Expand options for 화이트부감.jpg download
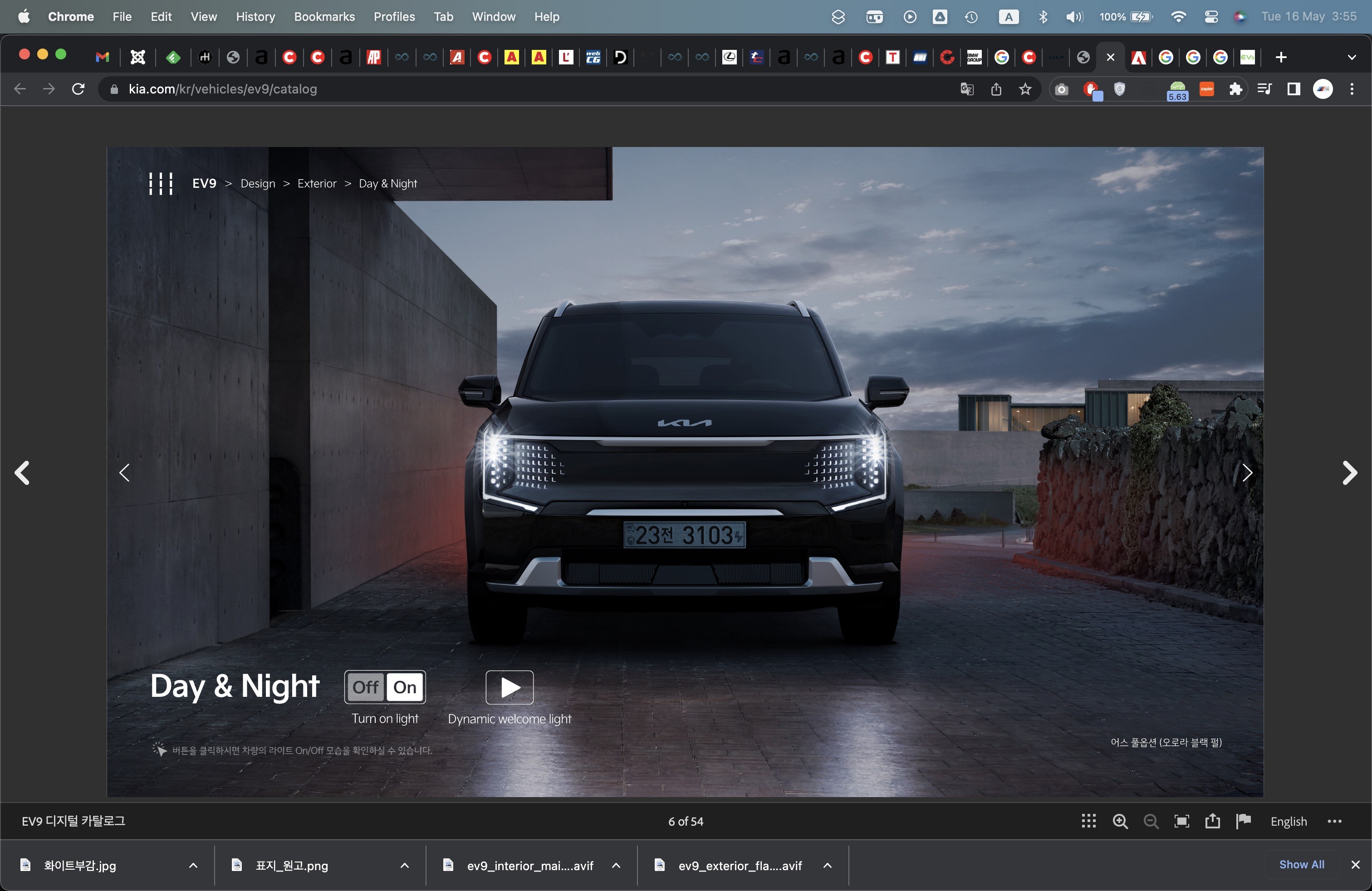1372x891 pixels. [193, 866]
